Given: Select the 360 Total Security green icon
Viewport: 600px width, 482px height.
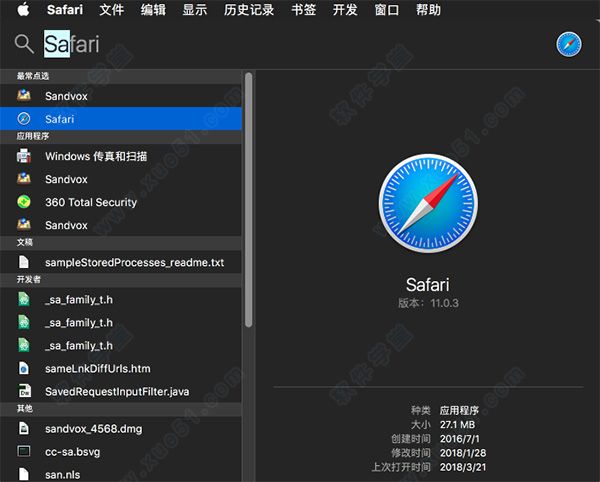Looking at the screenshot, I should coord(24,202).
